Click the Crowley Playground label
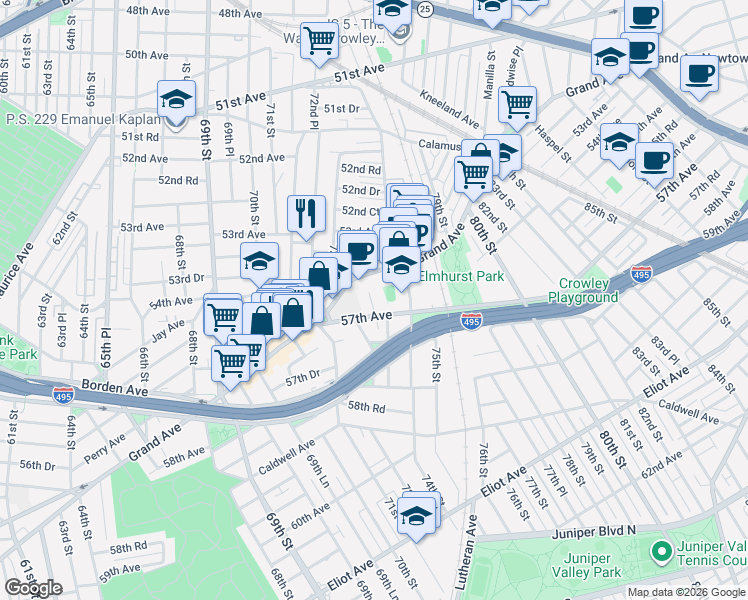Screen dimensions: 748x600 pyautogui.click(x=583, y=290)
